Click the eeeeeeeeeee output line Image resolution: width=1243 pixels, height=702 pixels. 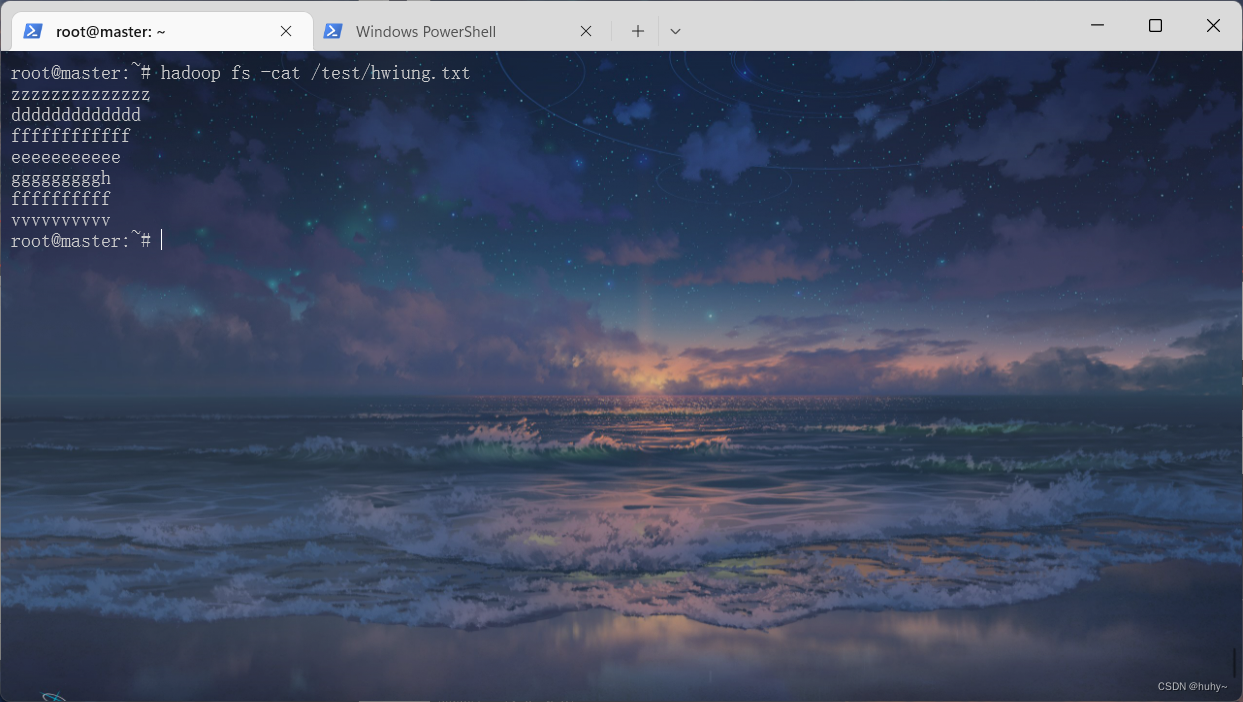click(x=66, y=157)
